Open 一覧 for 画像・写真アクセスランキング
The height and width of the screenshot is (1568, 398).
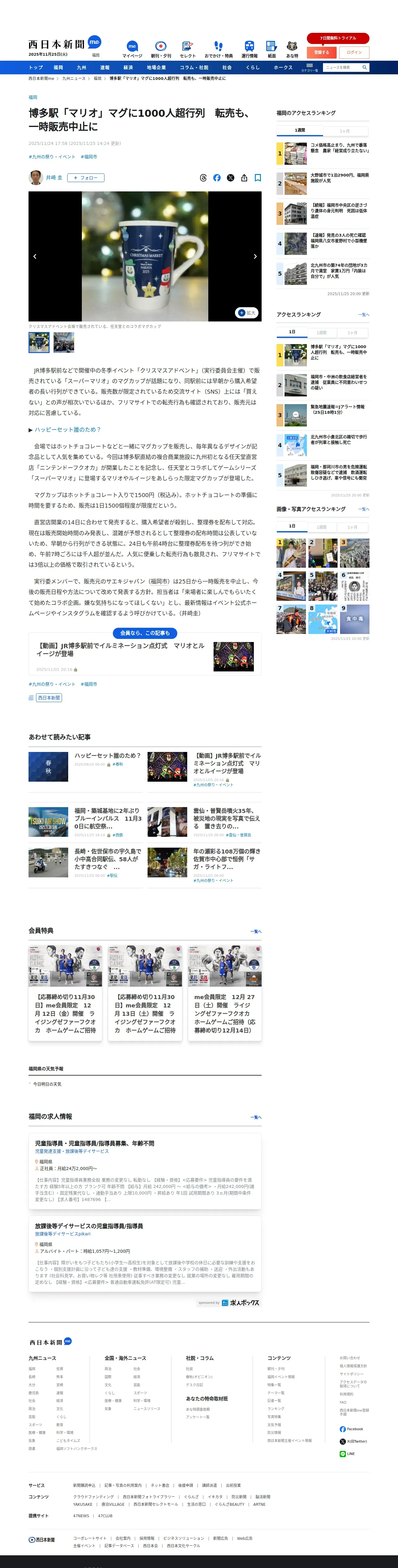pyautogui.click(x=364, y=509)
